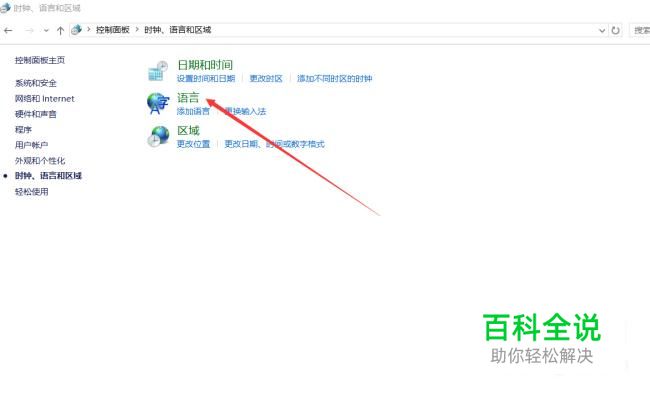Select 控制面板 breadcrumb in address bar
Screen dimensions: 650x399
click(113, 30)
